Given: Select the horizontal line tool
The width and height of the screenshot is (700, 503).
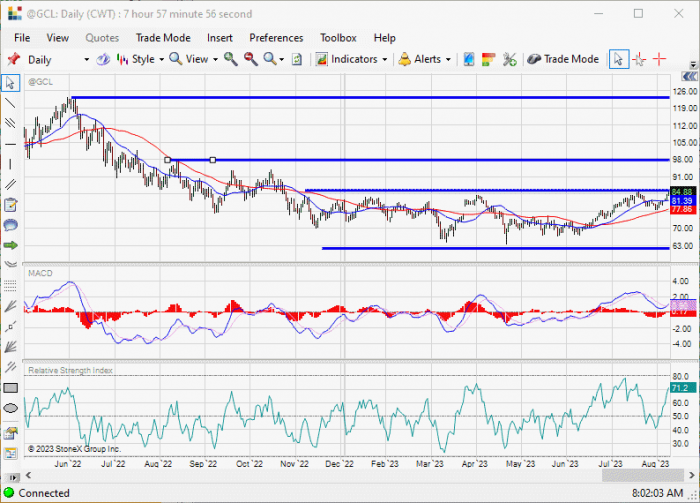Looking at the screenshot, I should click(x=10, y=144).
